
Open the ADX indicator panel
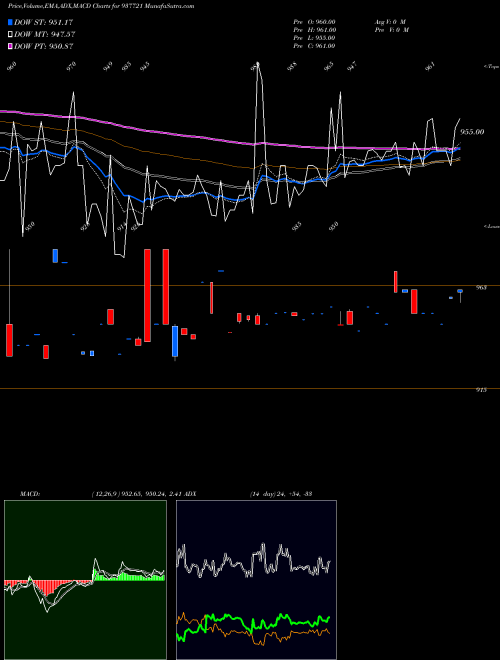pos(256,580)
